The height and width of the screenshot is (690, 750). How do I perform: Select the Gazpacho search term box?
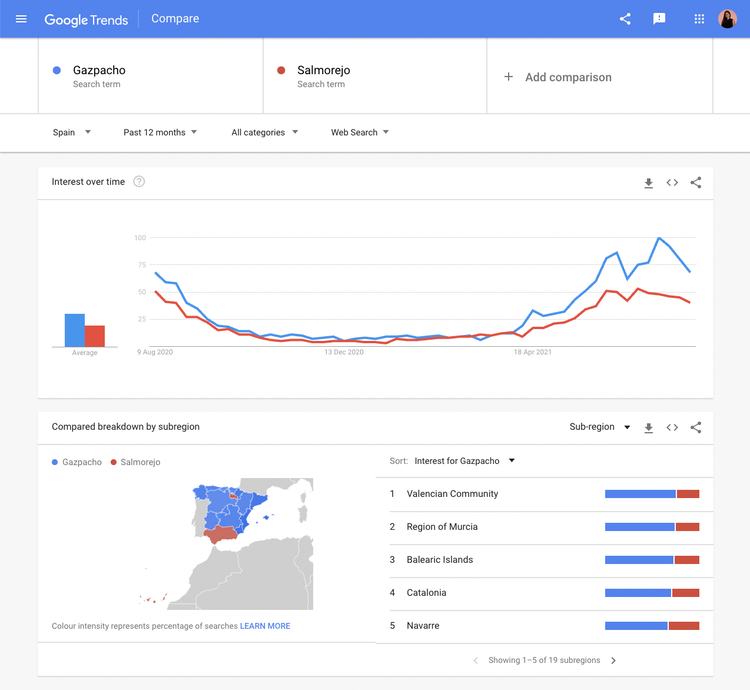tap(151, 76)
